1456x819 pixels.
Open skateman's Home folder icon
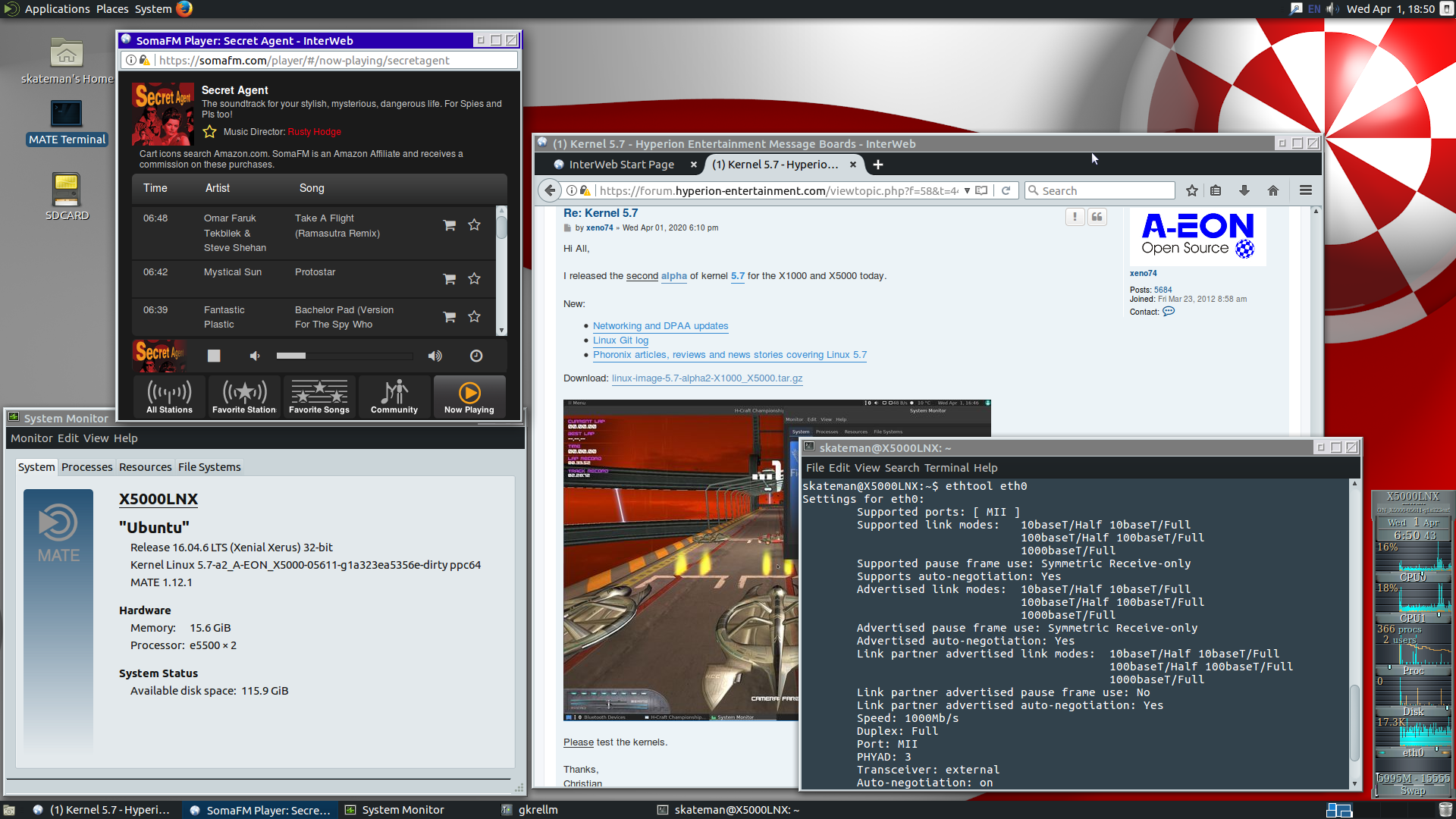(67, 55)
